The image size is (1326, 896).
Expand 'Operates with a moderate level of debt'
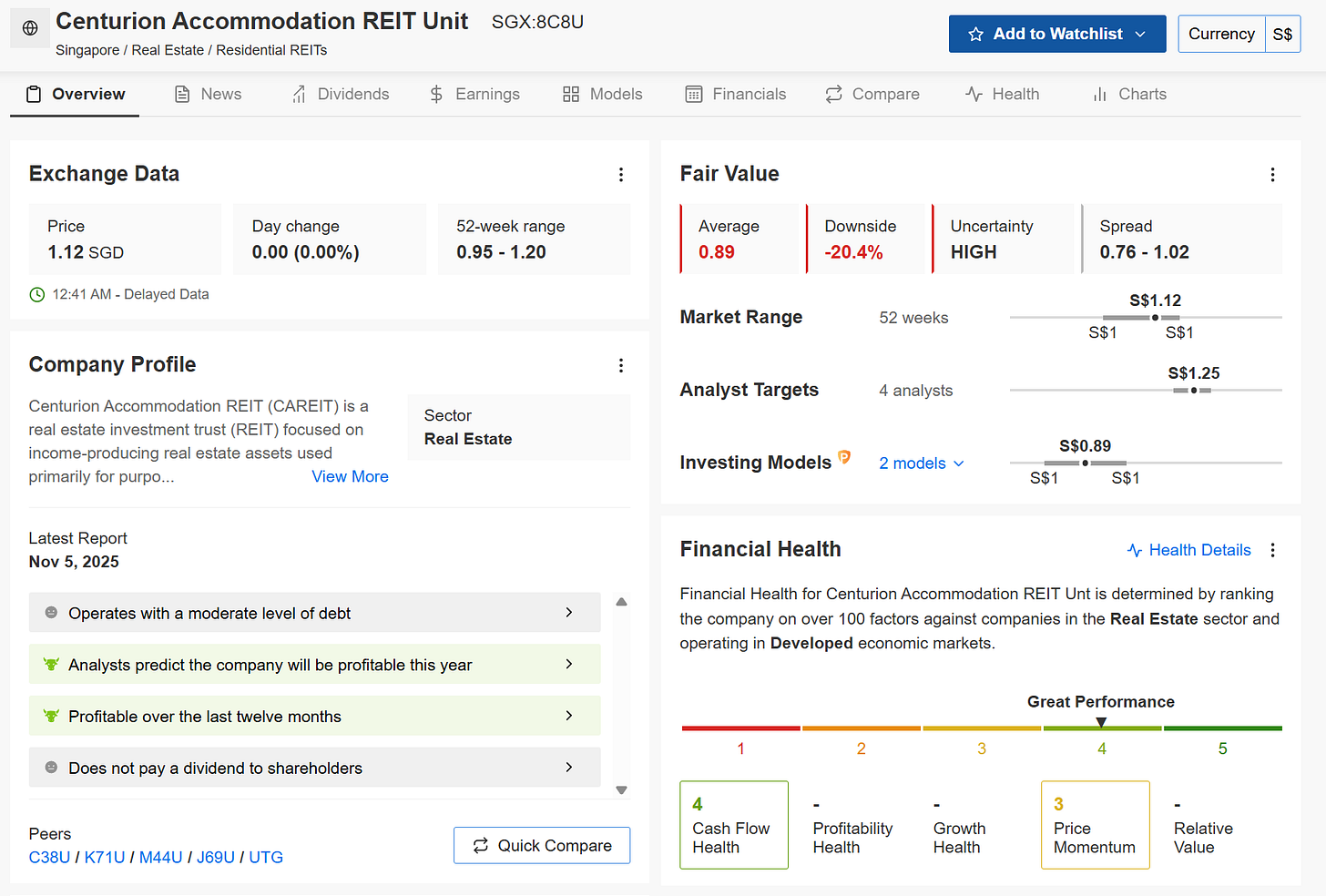click(x=315, y=613)
